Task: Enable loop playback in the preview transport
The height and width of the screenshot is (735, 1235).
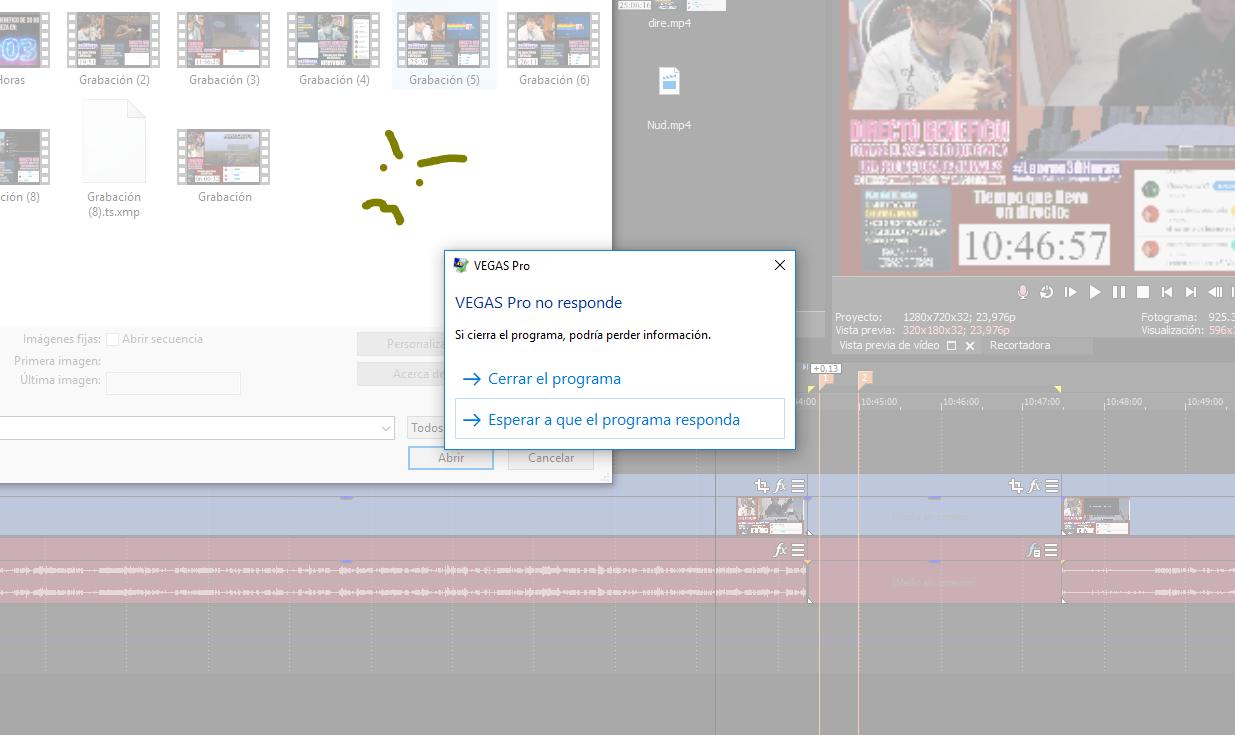Action: tap(1046, 292)
